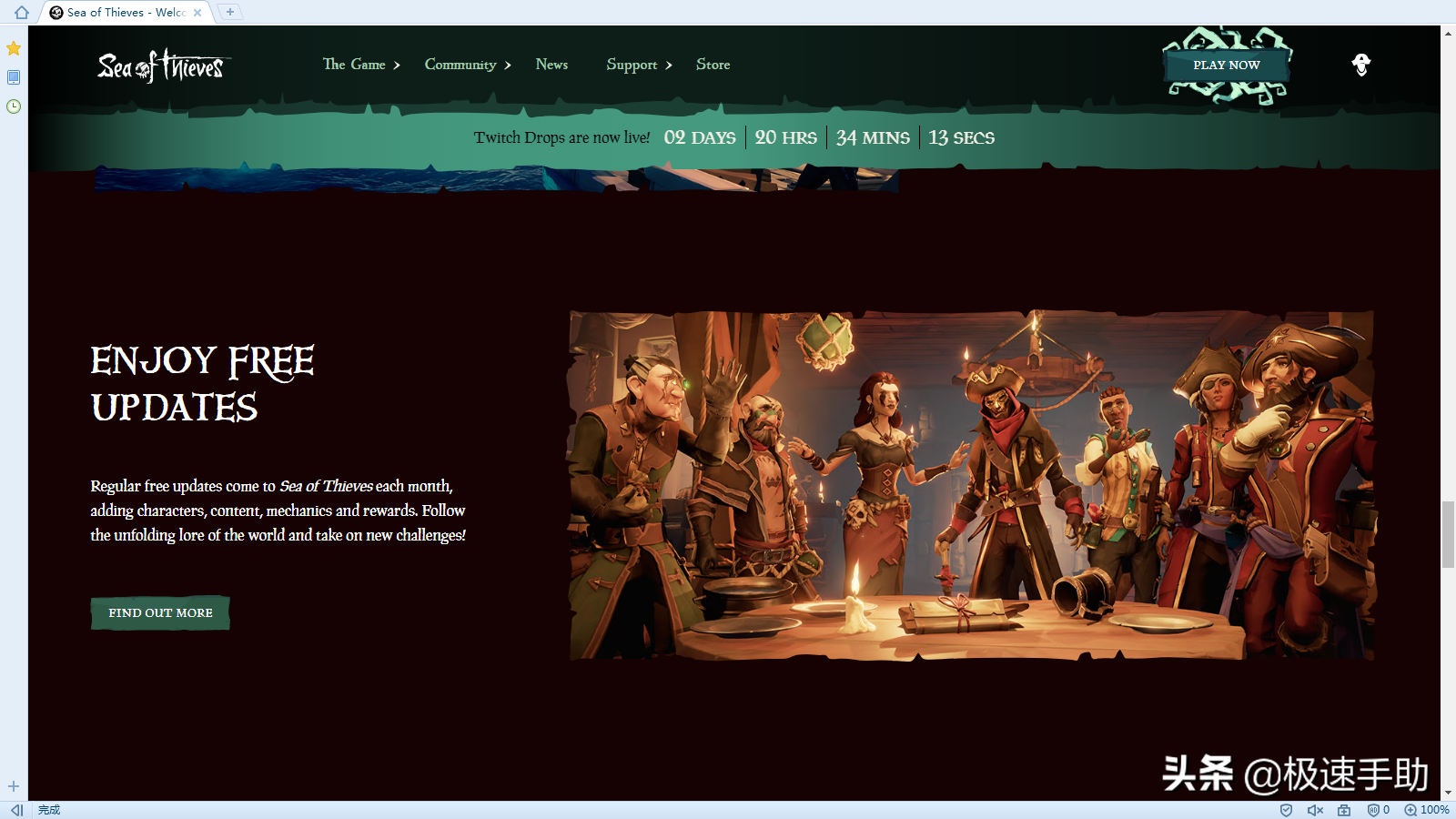
Task: Open the browser repair toolbox icon
Action: click(1344, 810)
